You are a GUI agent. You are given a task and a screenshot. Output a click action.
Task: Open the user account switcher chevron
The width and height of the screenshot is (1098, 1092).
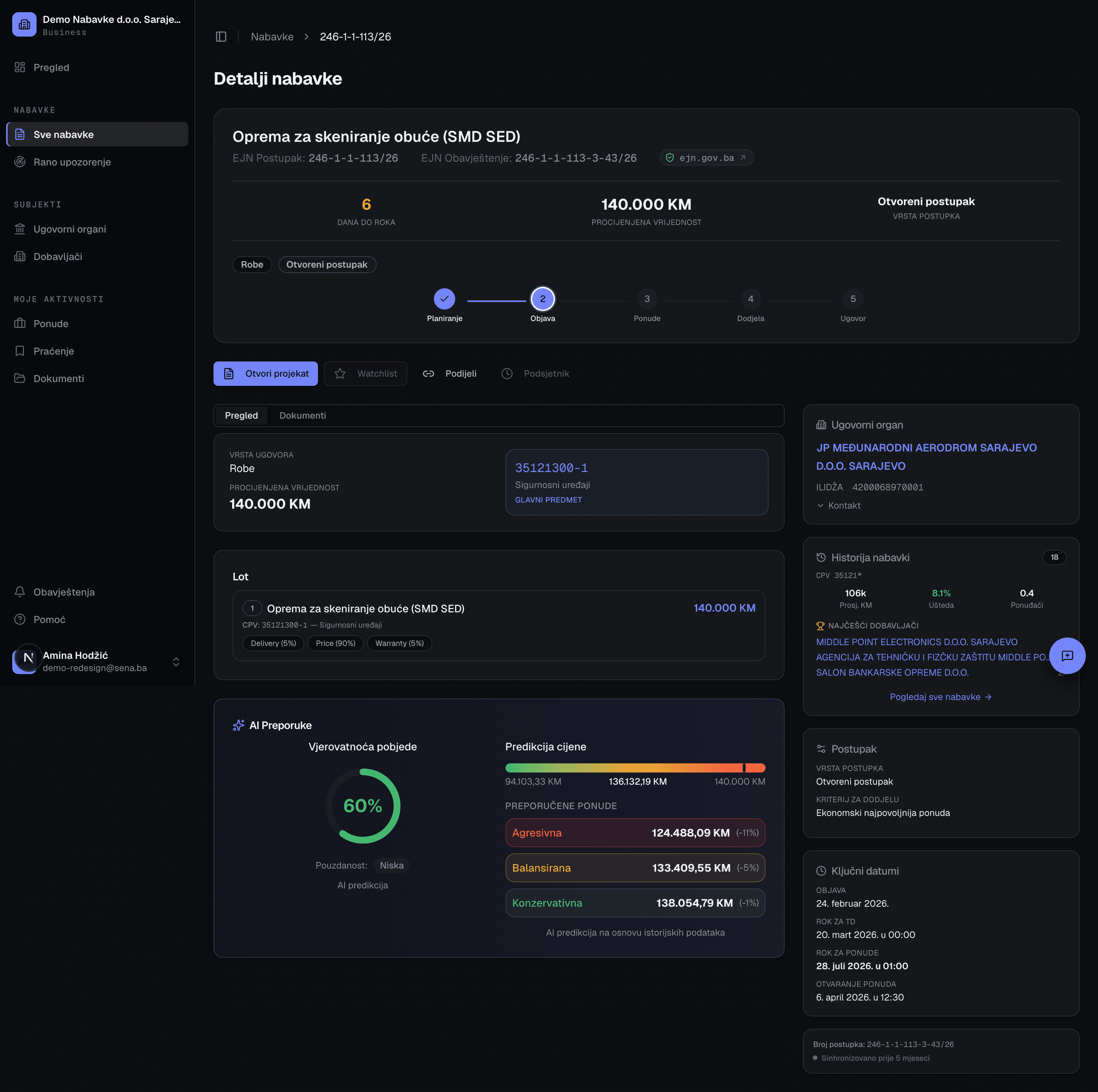click(x=176, y=662)
